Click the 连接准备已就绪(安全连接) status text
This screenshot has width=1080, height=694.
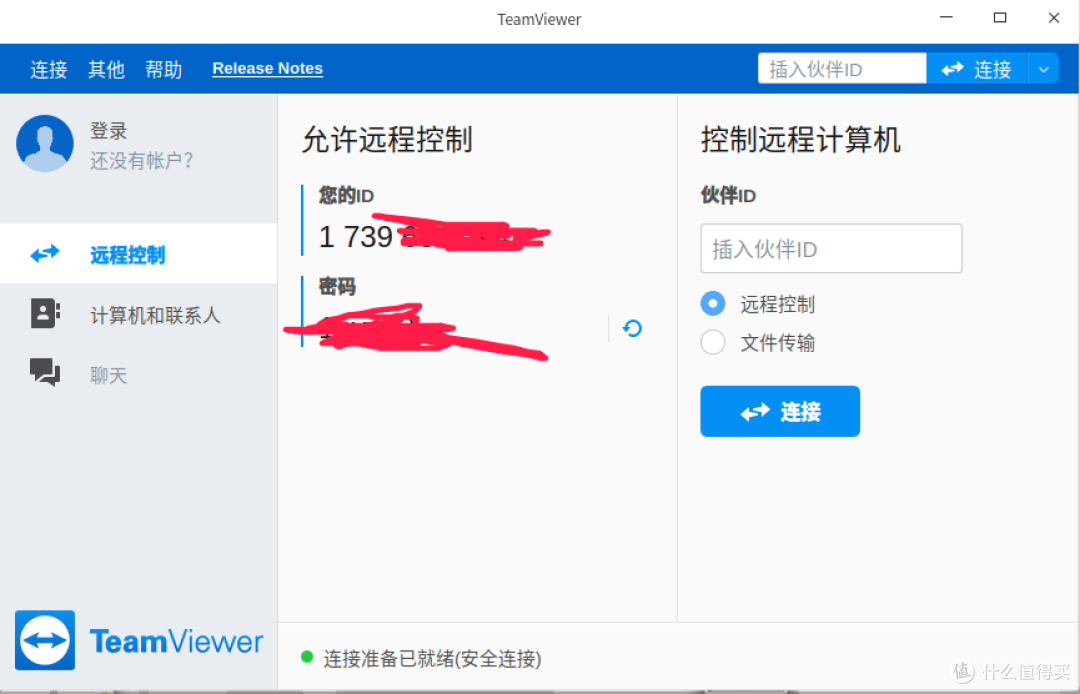tap(433, 659)
